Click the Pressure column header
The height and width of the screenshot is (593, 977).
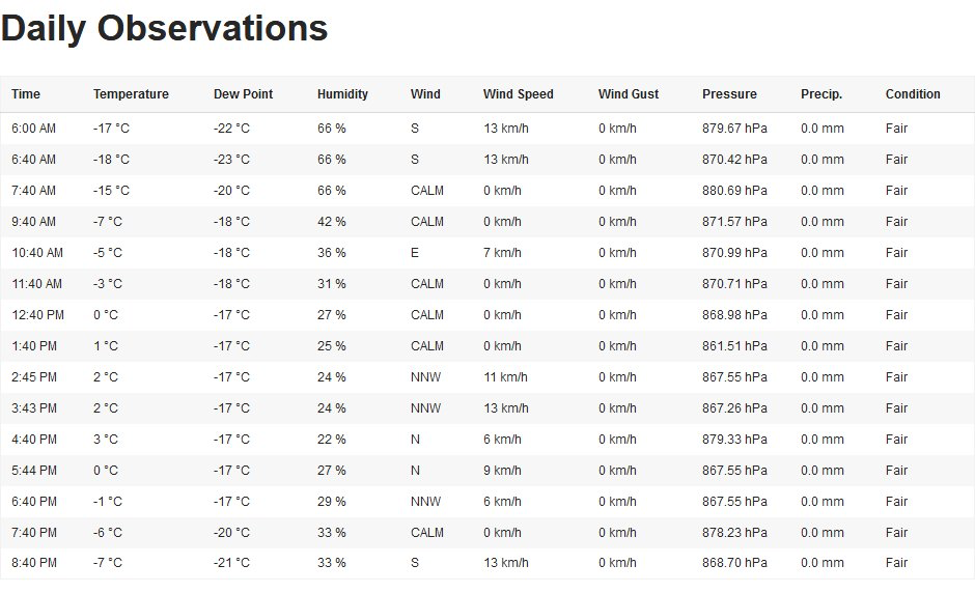point(729,94)
